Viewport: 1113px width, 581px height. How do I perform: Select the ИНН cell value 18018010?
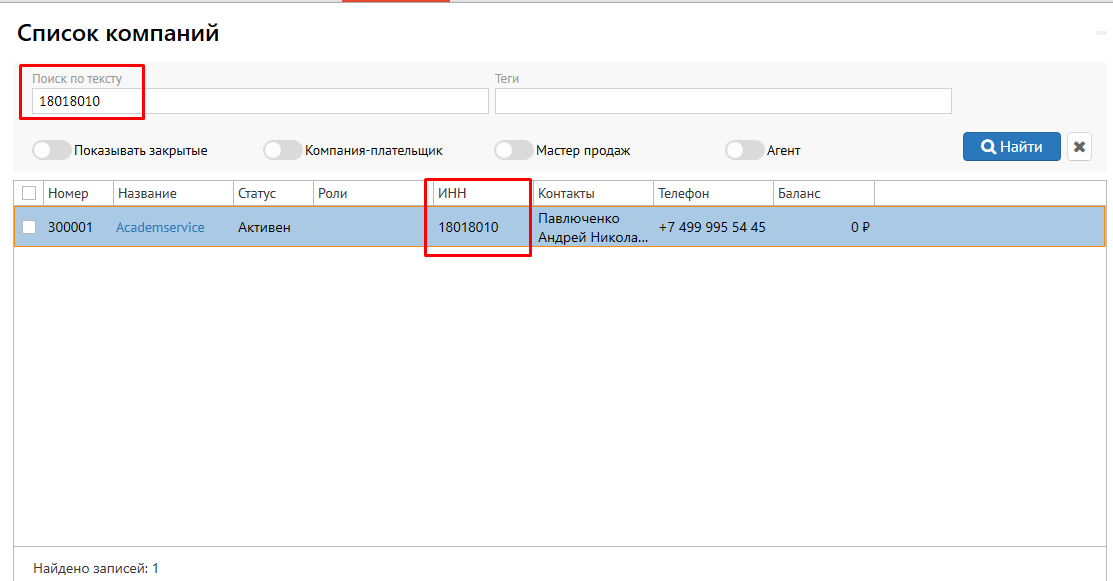click(468, 227)
